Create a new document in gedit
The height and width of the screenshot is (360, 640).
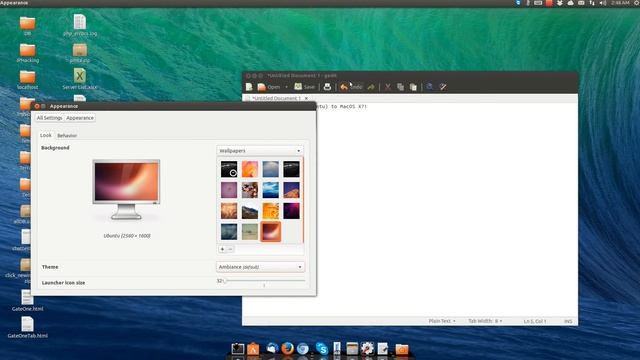click(249, 87)
